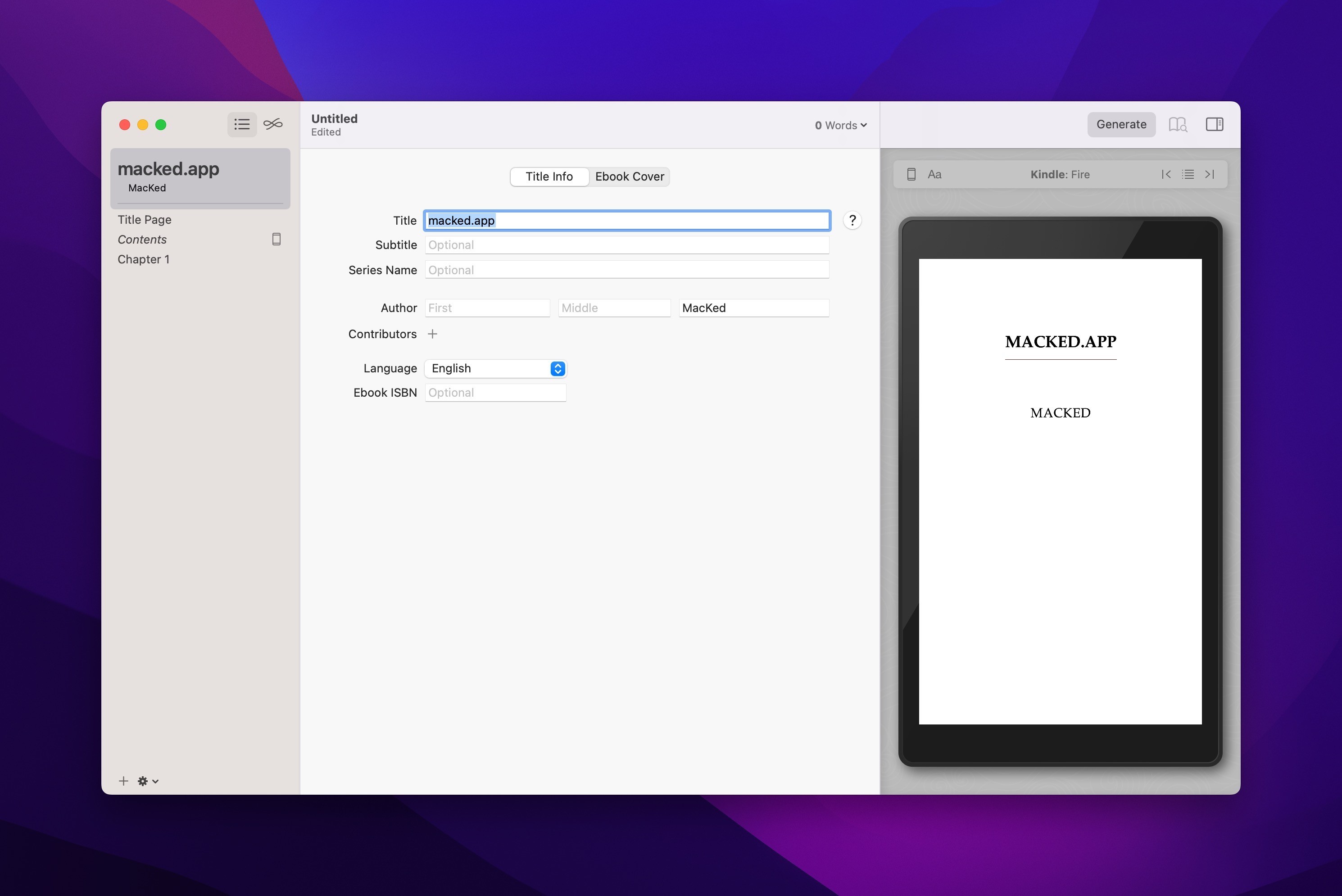
Task: Open the Aa font settings in preview
Action: point(934,174)
